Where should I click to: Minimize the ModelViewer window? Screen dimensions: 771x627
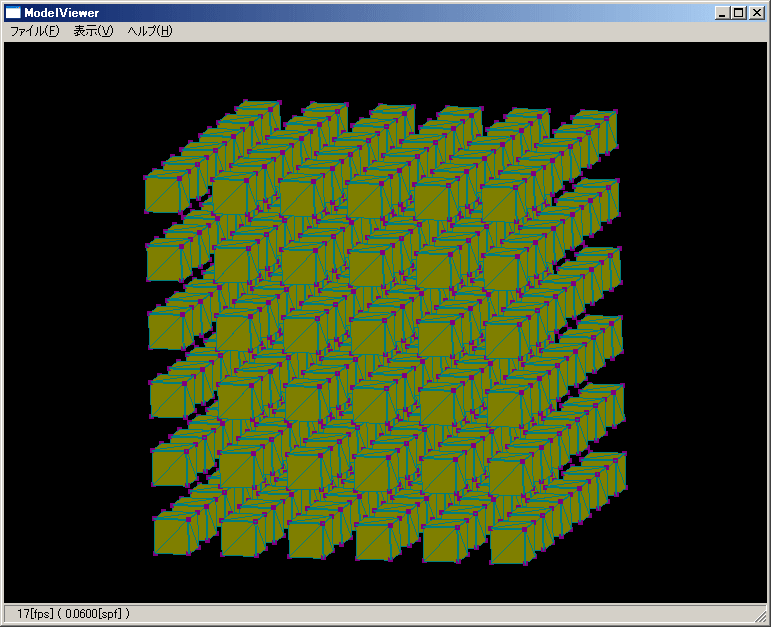pos(722,13)
